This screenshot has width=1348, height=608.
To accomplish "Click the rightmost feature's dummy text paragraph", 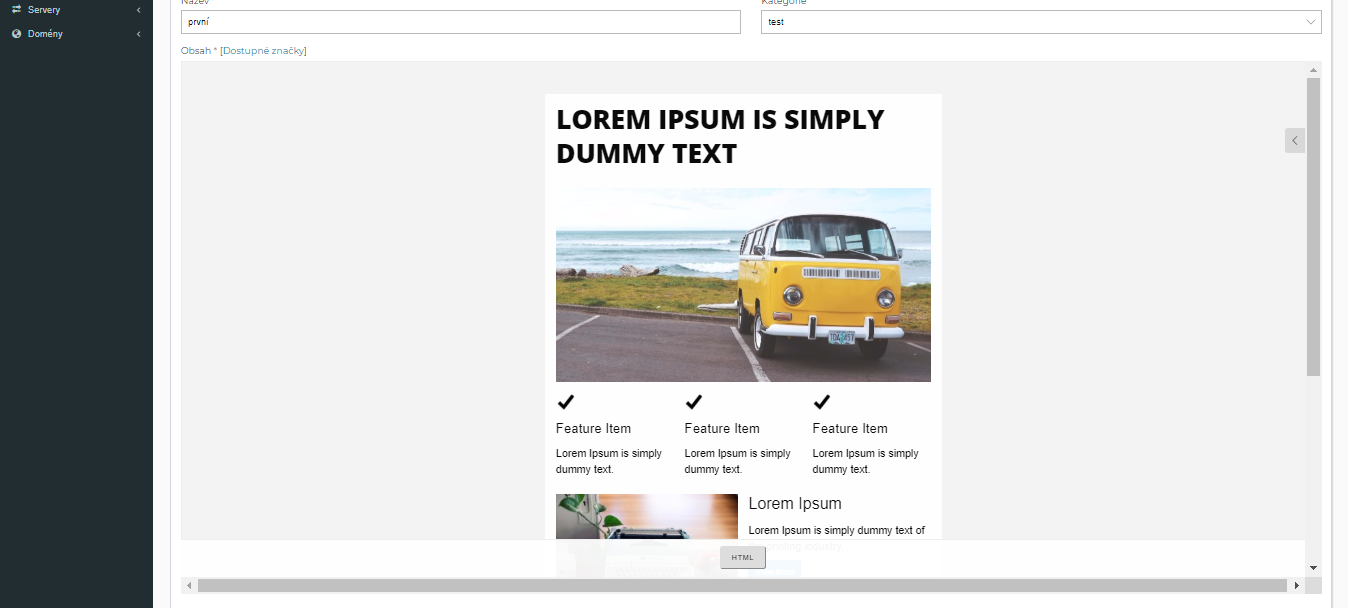I will click(866, 461).
